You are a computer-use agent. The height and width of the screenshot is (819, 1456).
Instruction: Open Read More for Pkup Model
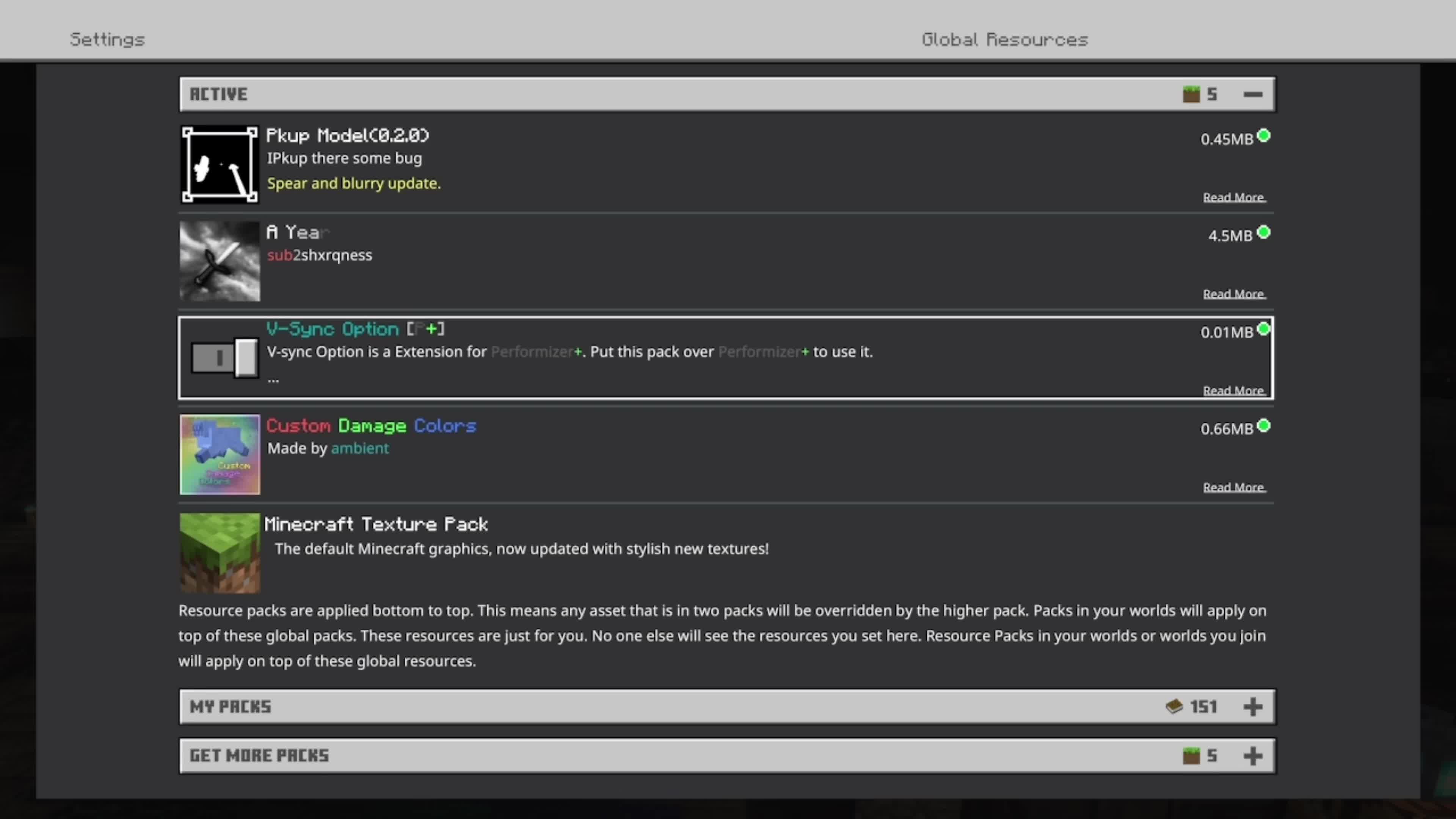[x=1234, y=197]
